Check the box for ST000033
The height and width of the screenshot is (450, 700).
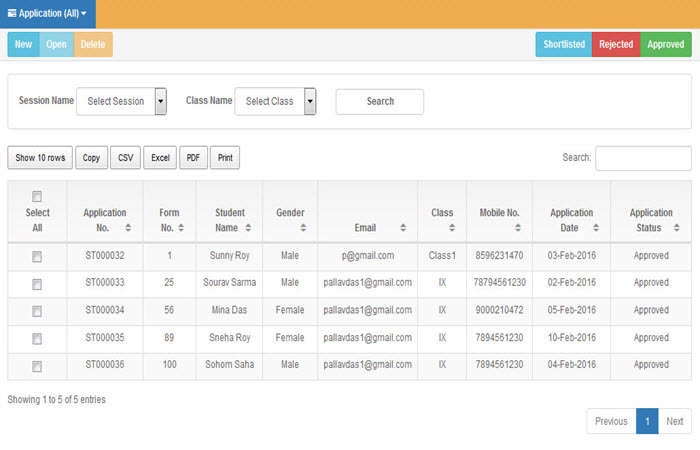[37, 284]
